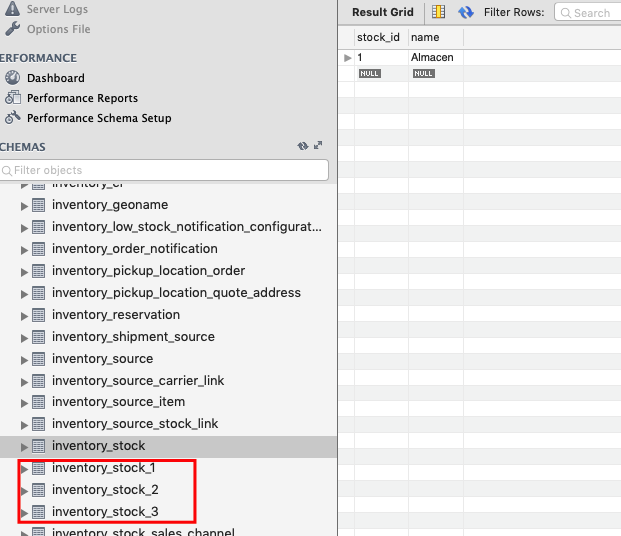Refresh the result grid data
This screenshot has width=621, height=536.
pos(466,12)
